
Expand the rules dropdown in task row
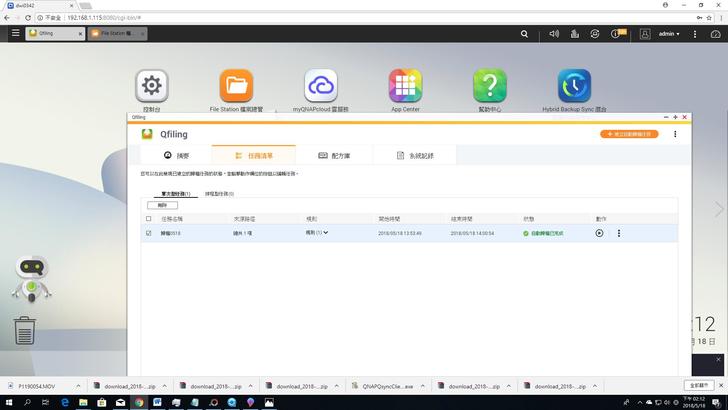point(326,233)
